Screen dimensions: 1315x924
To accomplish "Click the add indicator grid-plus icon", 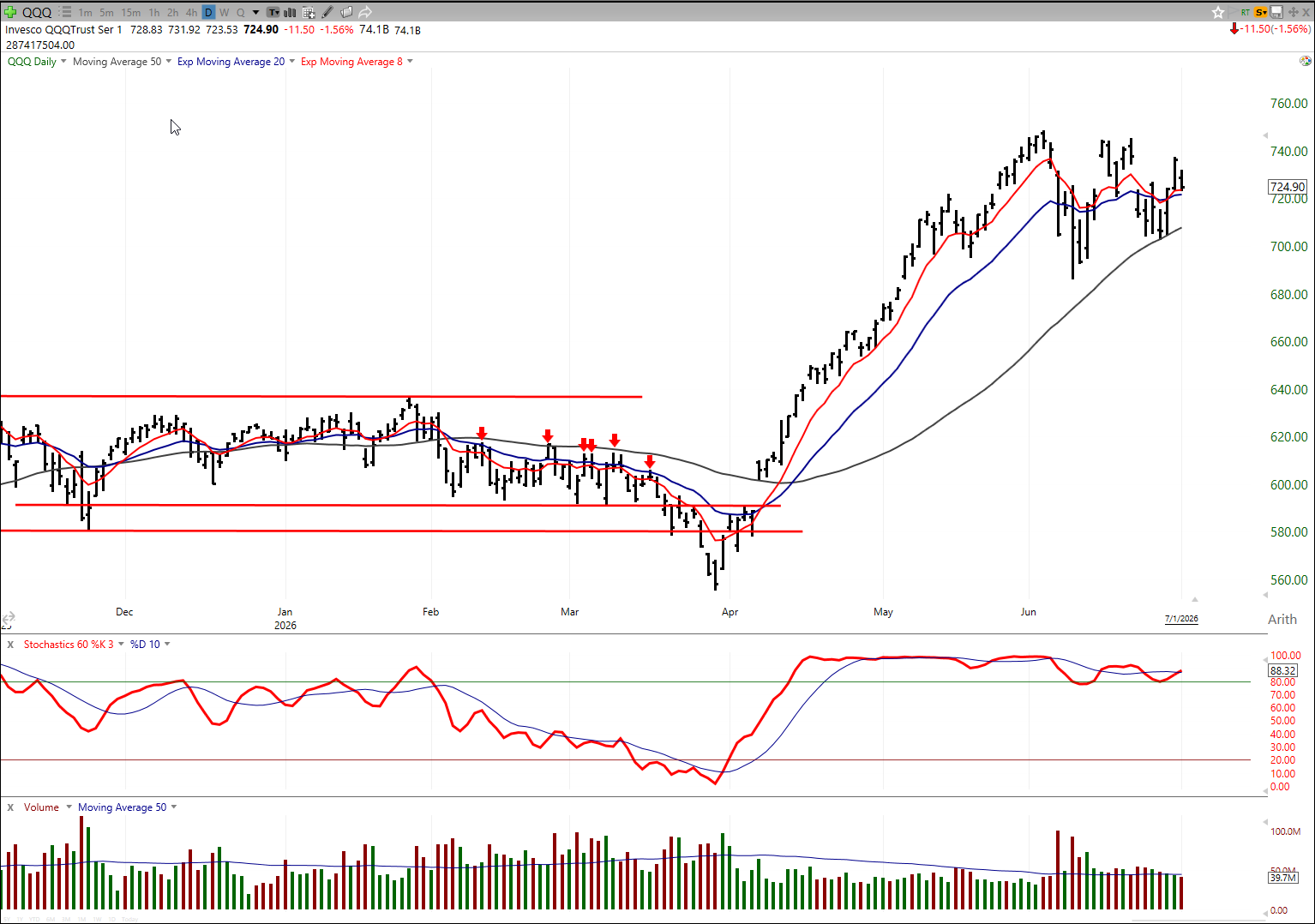I will pos(309,12).
